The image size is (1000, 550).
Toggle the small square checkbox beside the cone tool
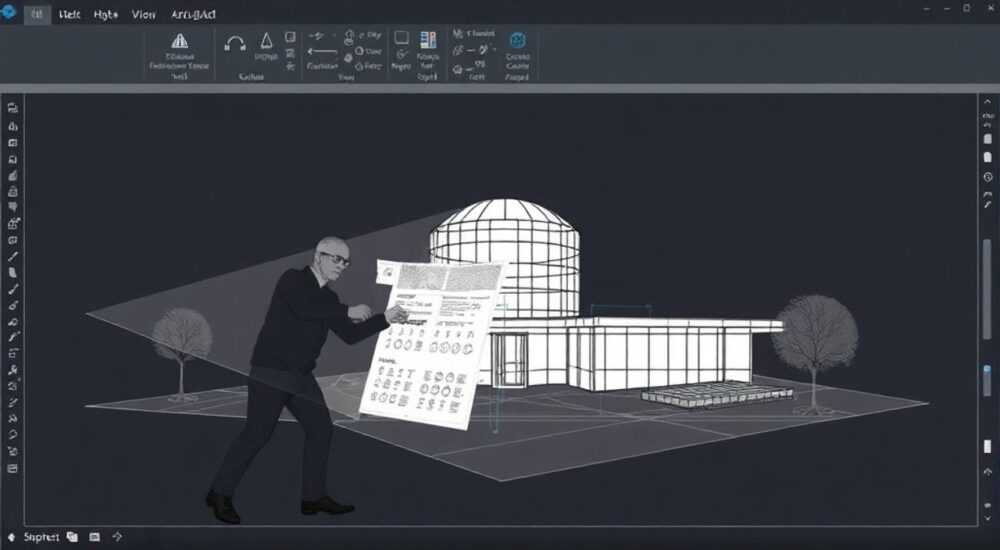(290, 37)
